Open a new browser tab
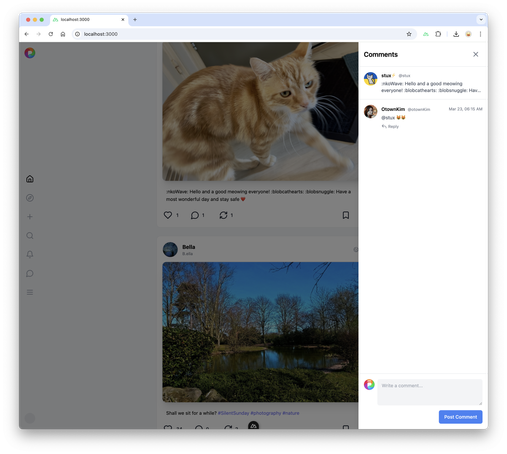Image resolution: width=507 pixels, height=454 pixels. [x=135, y=20]
